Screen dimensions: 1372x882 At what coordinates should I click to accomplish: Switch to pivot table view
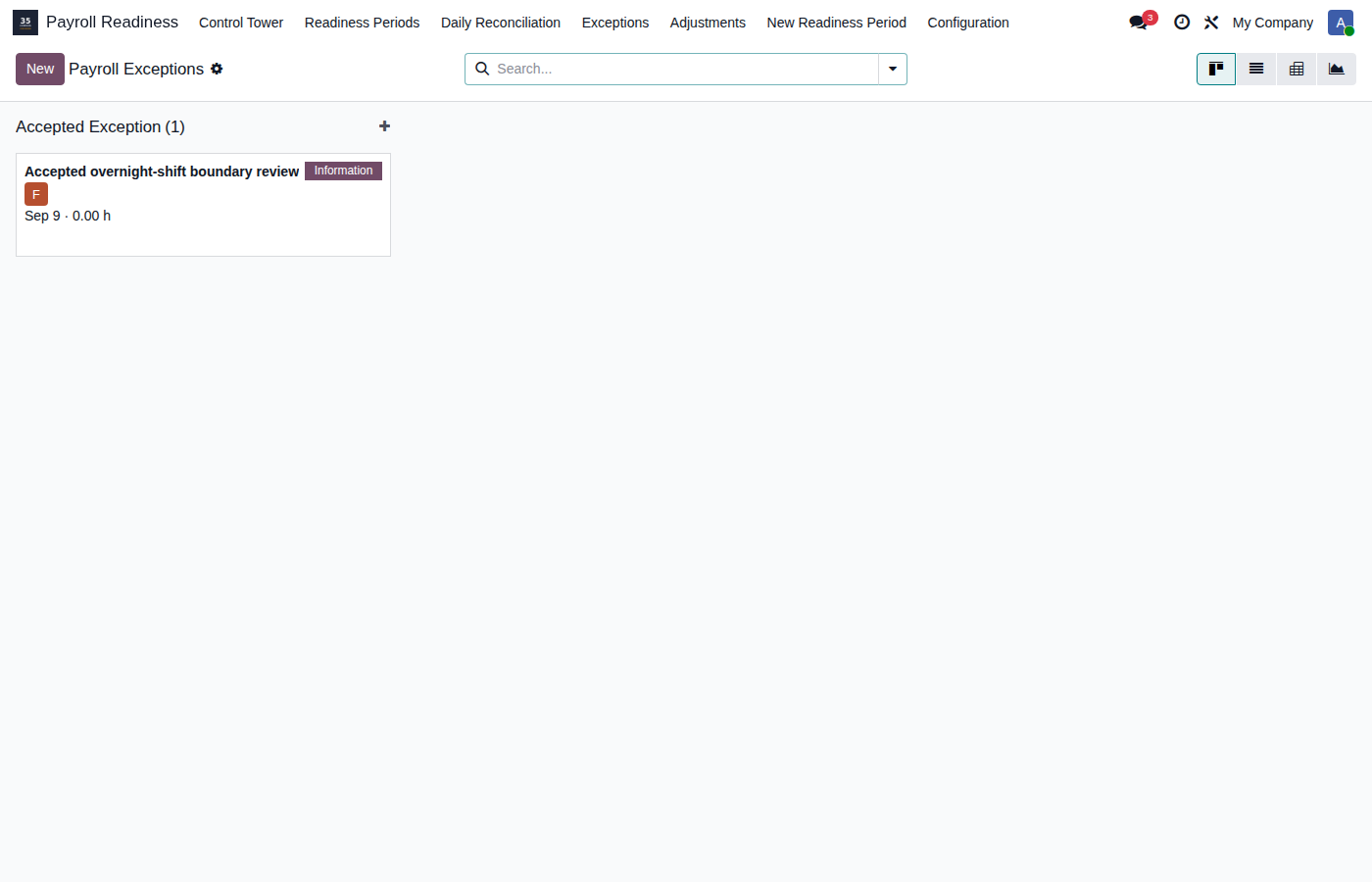click(1297, 69)
